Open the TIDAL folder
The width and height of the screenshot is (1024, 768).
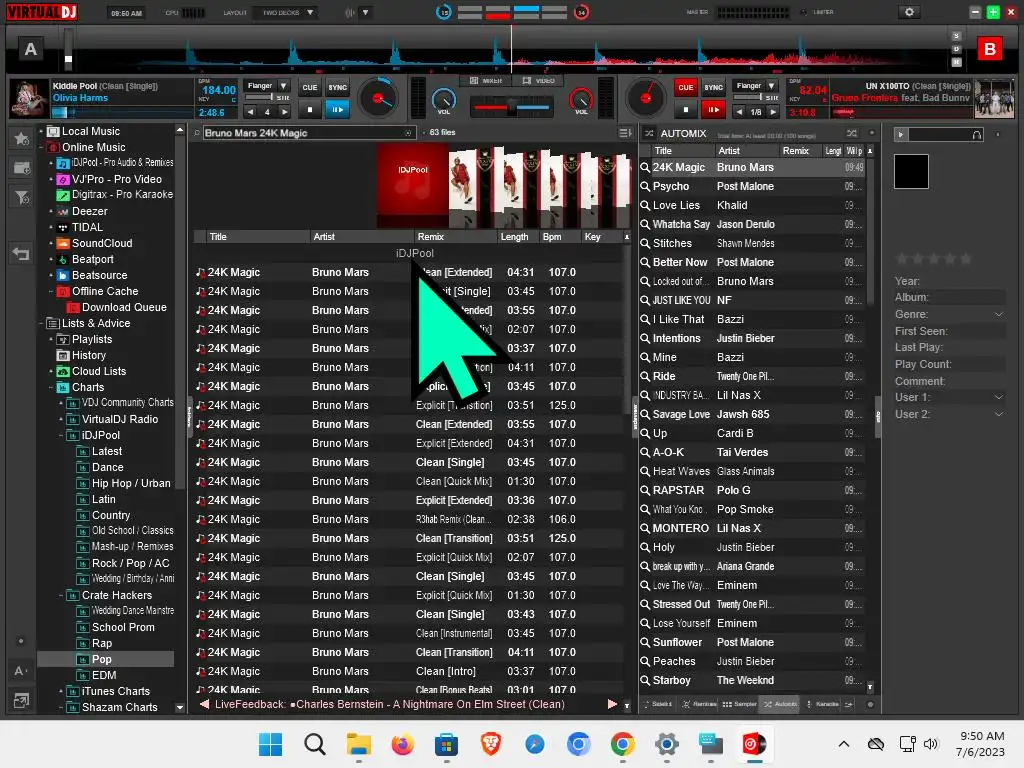87,227
